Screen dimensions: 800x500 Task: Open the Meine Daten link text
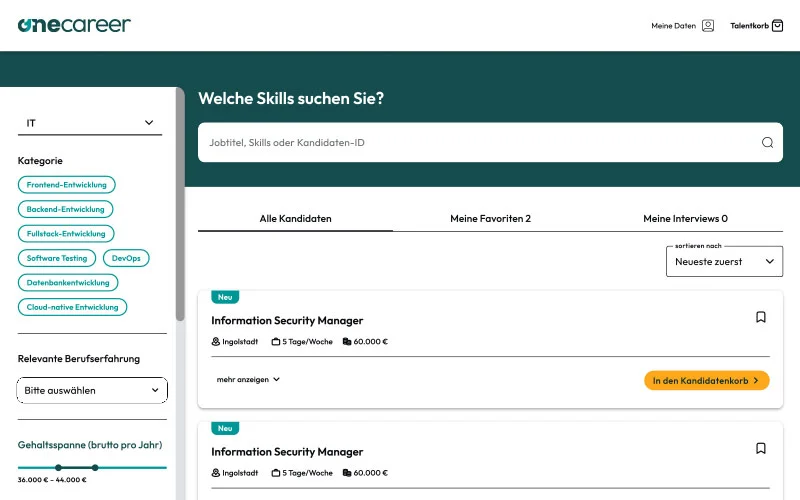pos(673,26)
